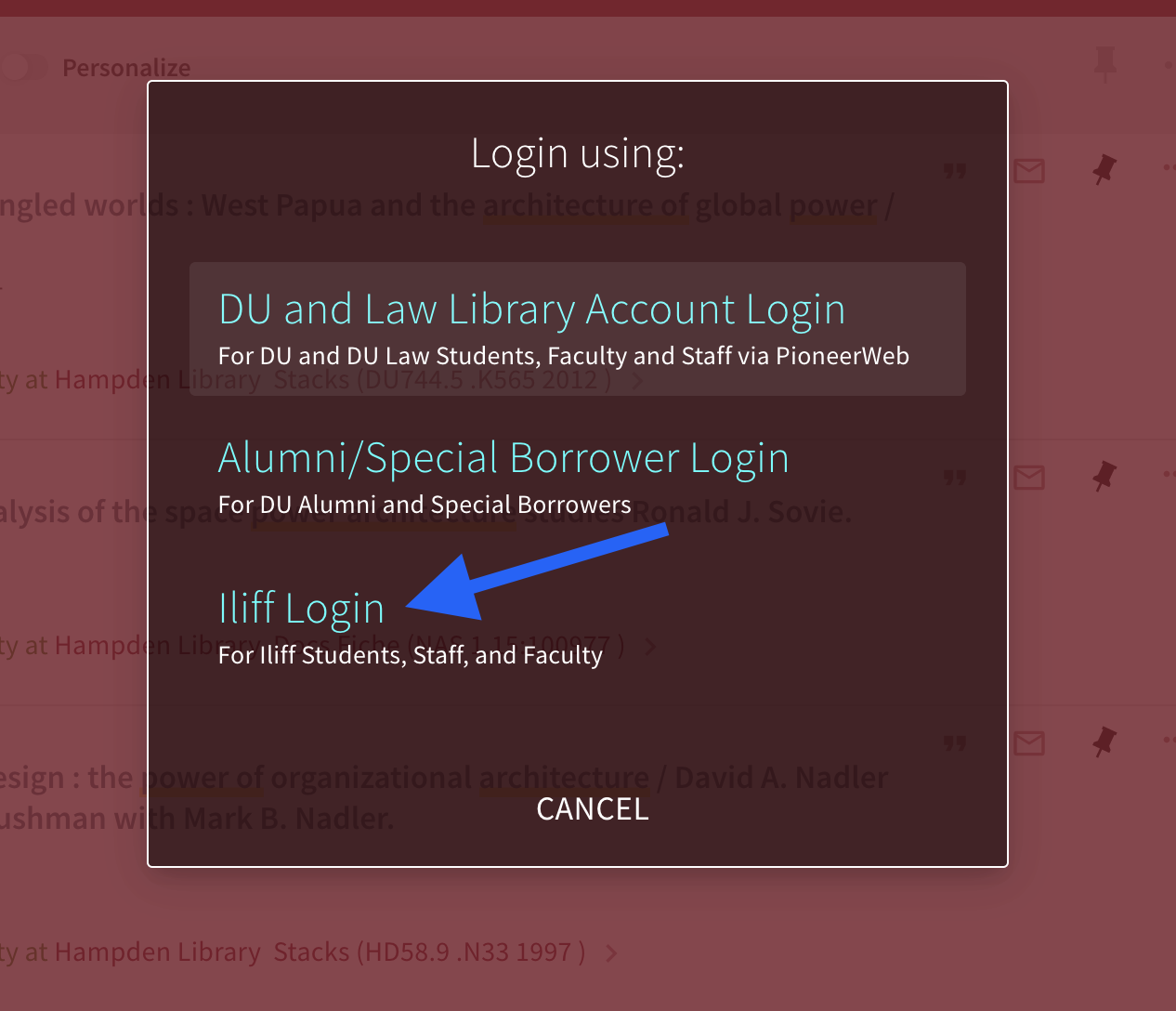1176x1011 pixels.
Task: Expand availability for HD58.9 .N33 1997 stacks
Action: 611,952
